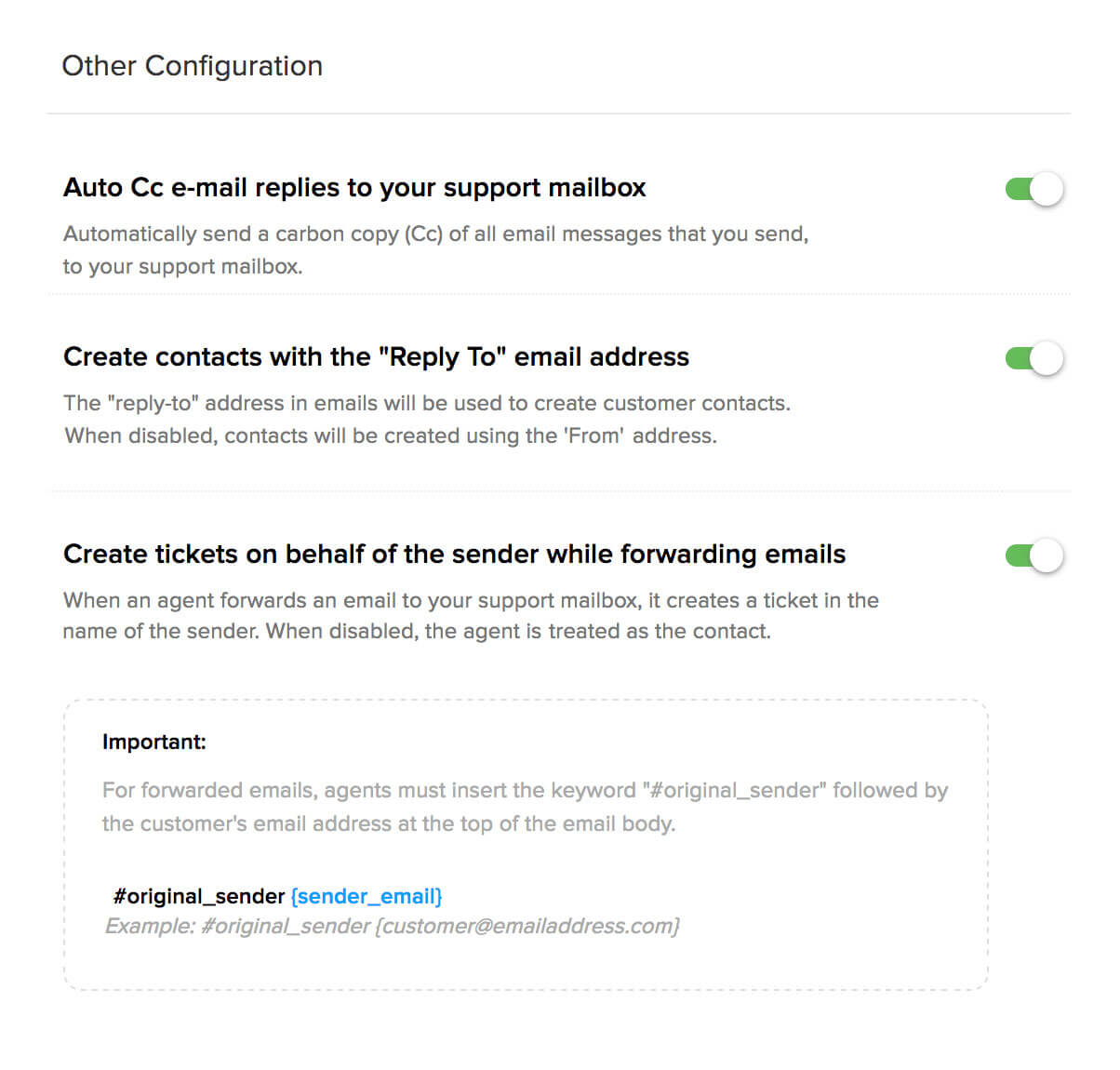Screen dimensions: 1120x1070
Task: Click the 'When disabled, contacts will be created' line
Action: [390, 435]
